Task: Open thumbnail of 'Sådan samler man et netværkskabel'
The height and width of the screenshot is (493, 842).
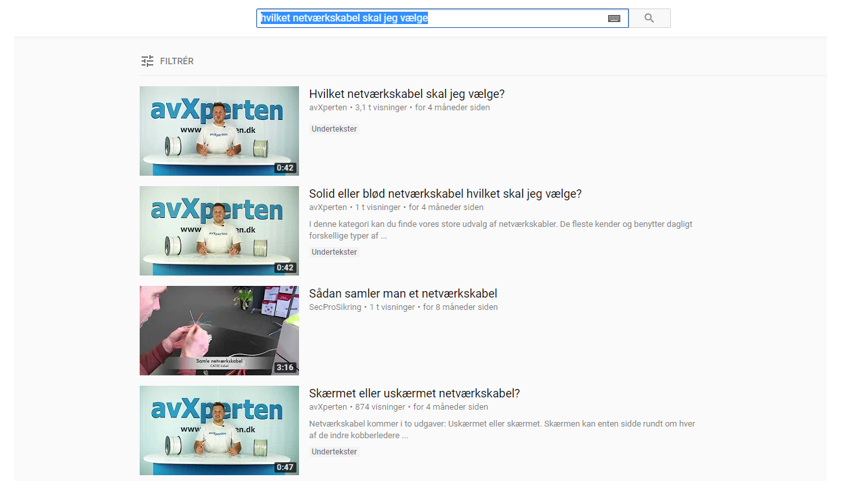Action: [219, 330]
